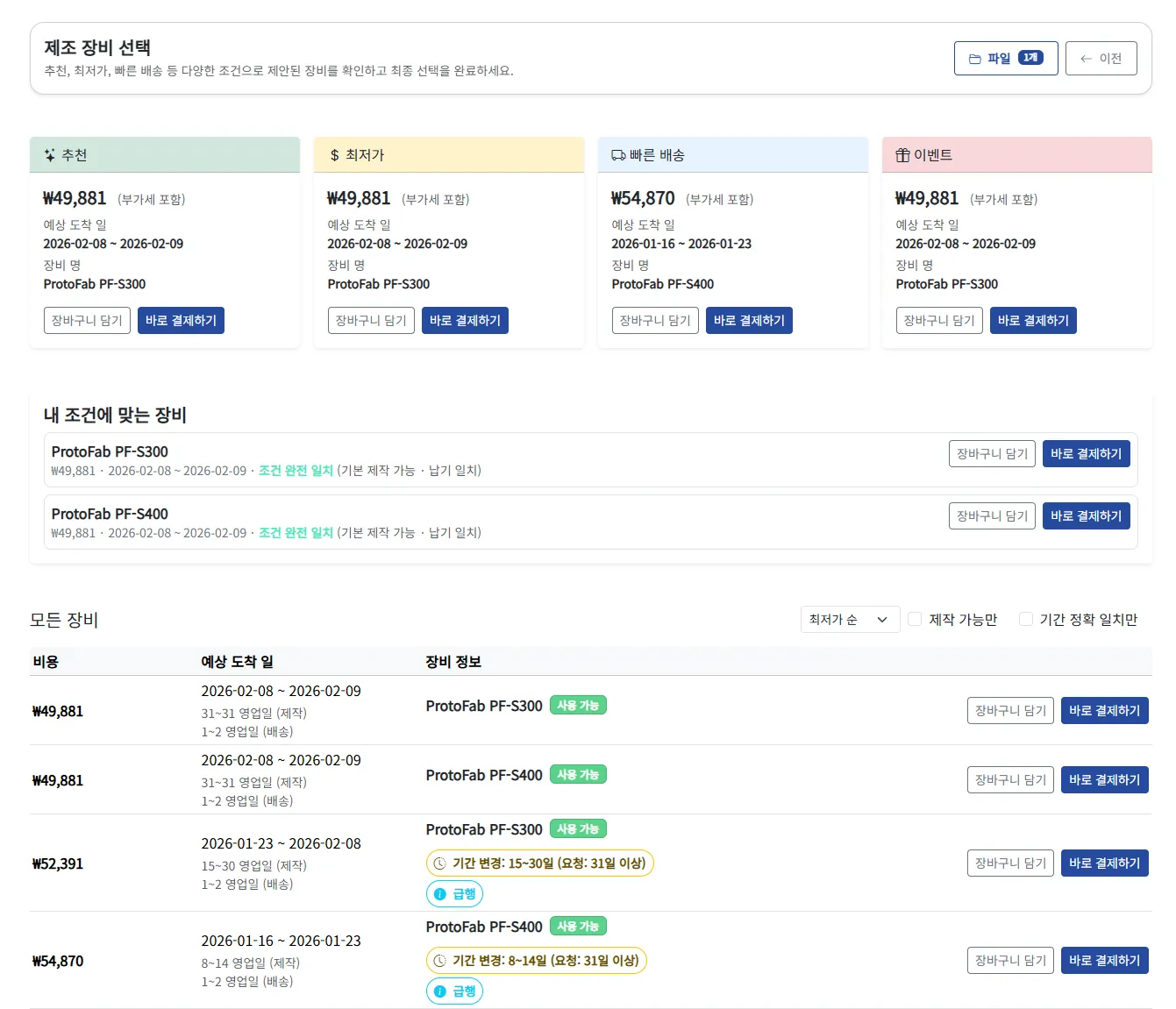Click the dollar icon beside 최저가
1176x1009 pixels.
[x=334, y=155]
